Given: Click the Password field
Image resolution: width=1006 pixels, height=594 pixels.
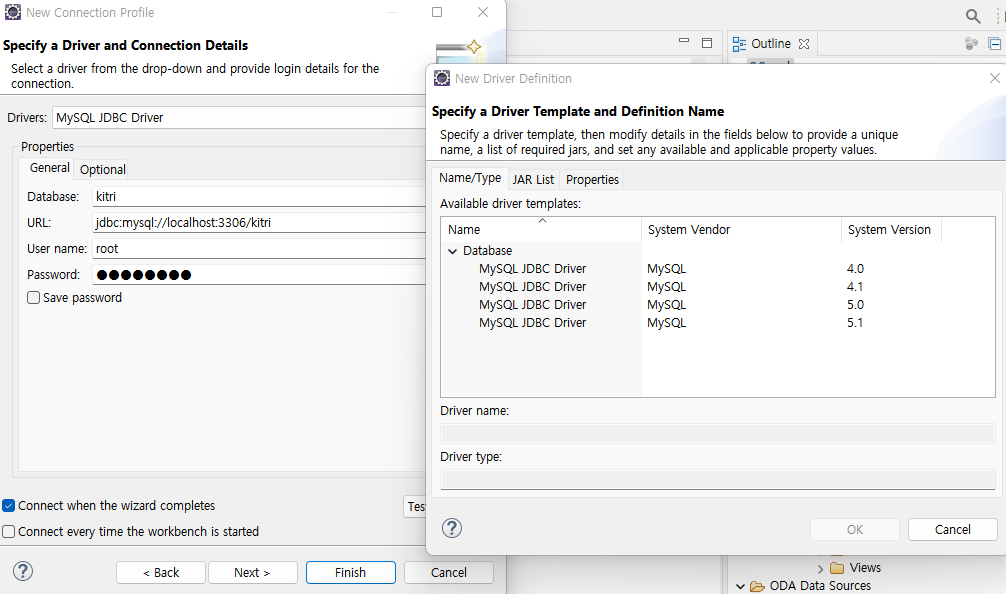Looking at the screenshot, I should point(259,275).
